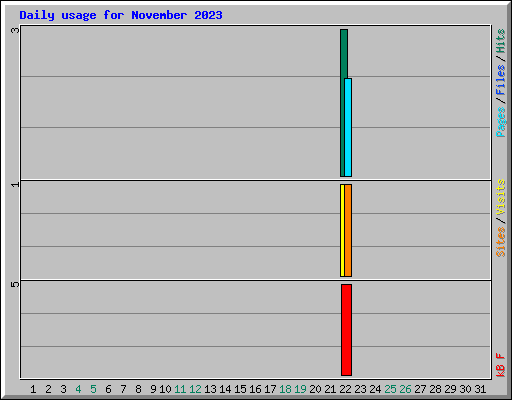Image resolution: width=512 pixels, height=400 pixels.
Task: Click day label 9 on x-axis
Action: coord(153,389)
